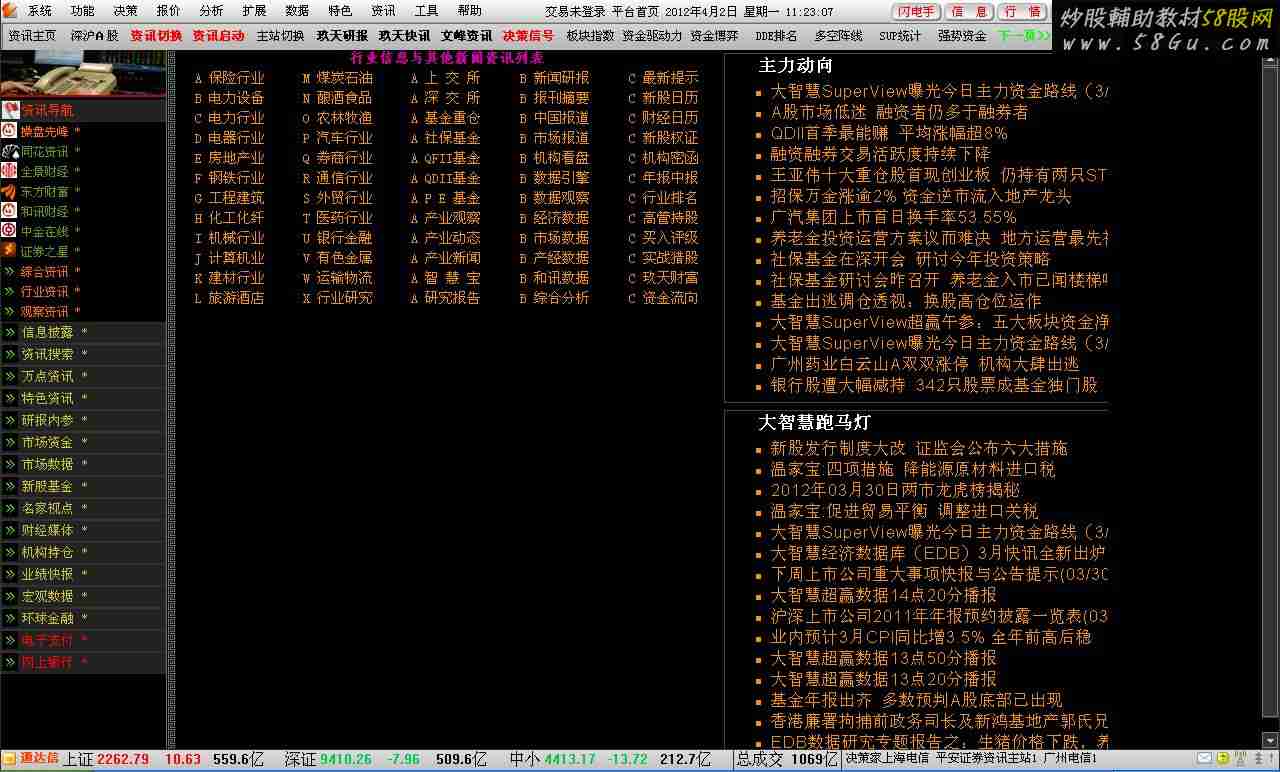Open the 帮助 menu
Viewport: 1280px width, 772px height.
pyautogui.click(x=469, y=11)
